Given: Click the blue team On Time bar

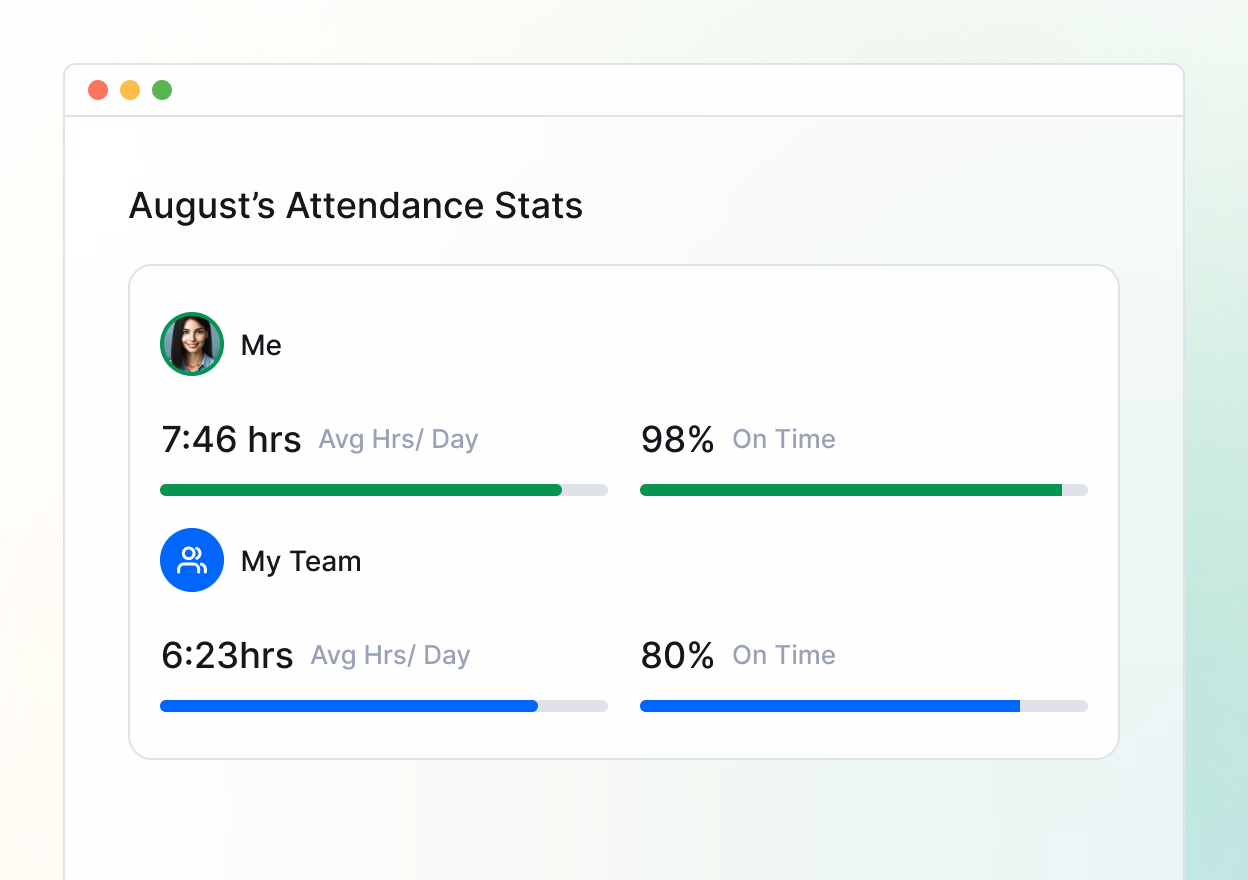Looking at the screenshot, I should [x=830, y=706].
